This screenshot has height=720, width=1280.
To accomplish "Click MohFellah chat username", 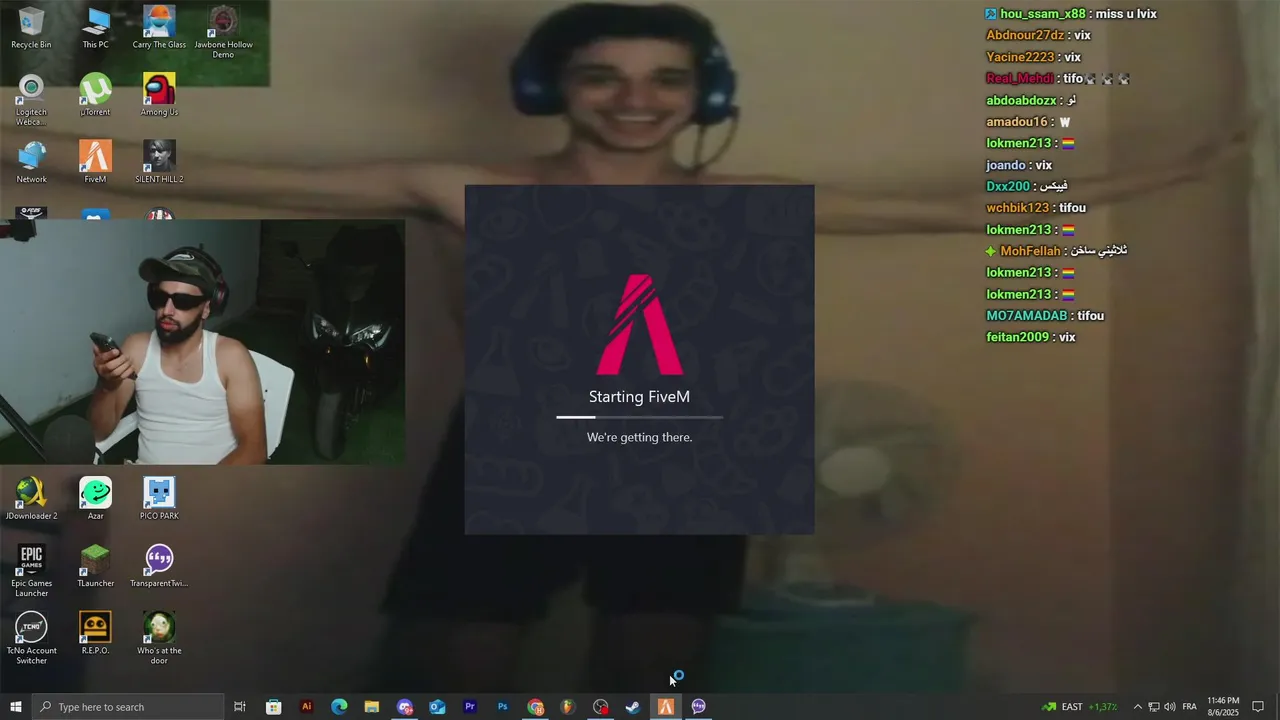I will [1030, 251].
